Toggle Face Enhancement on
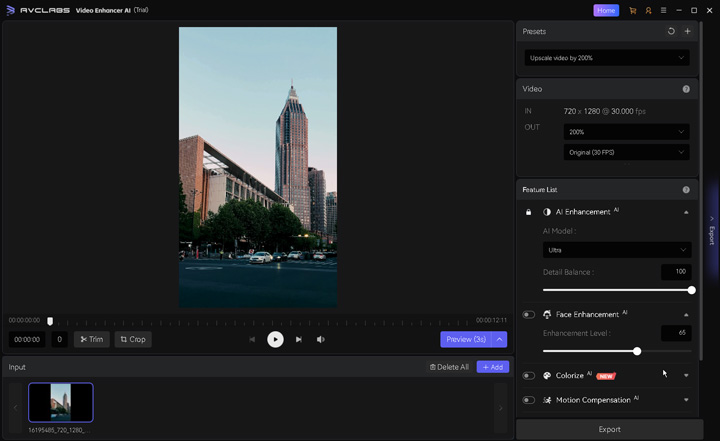Image resolution: width=720 pixels, height=441 pixels. [x=529, y=315]
